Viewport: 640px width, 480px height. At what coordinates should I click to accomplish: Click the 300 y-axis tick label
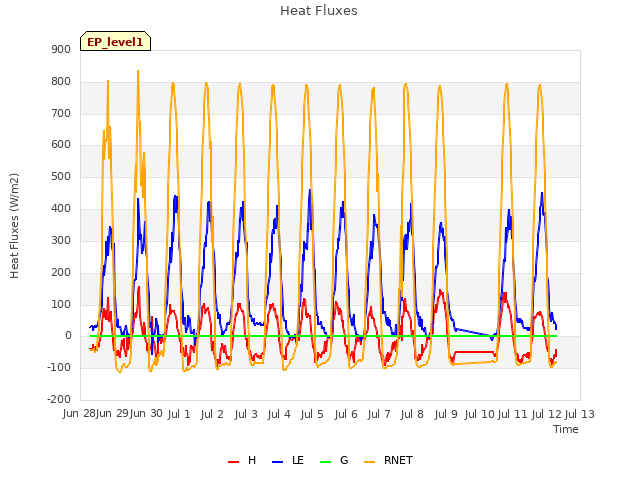click(x=61, y=240)
